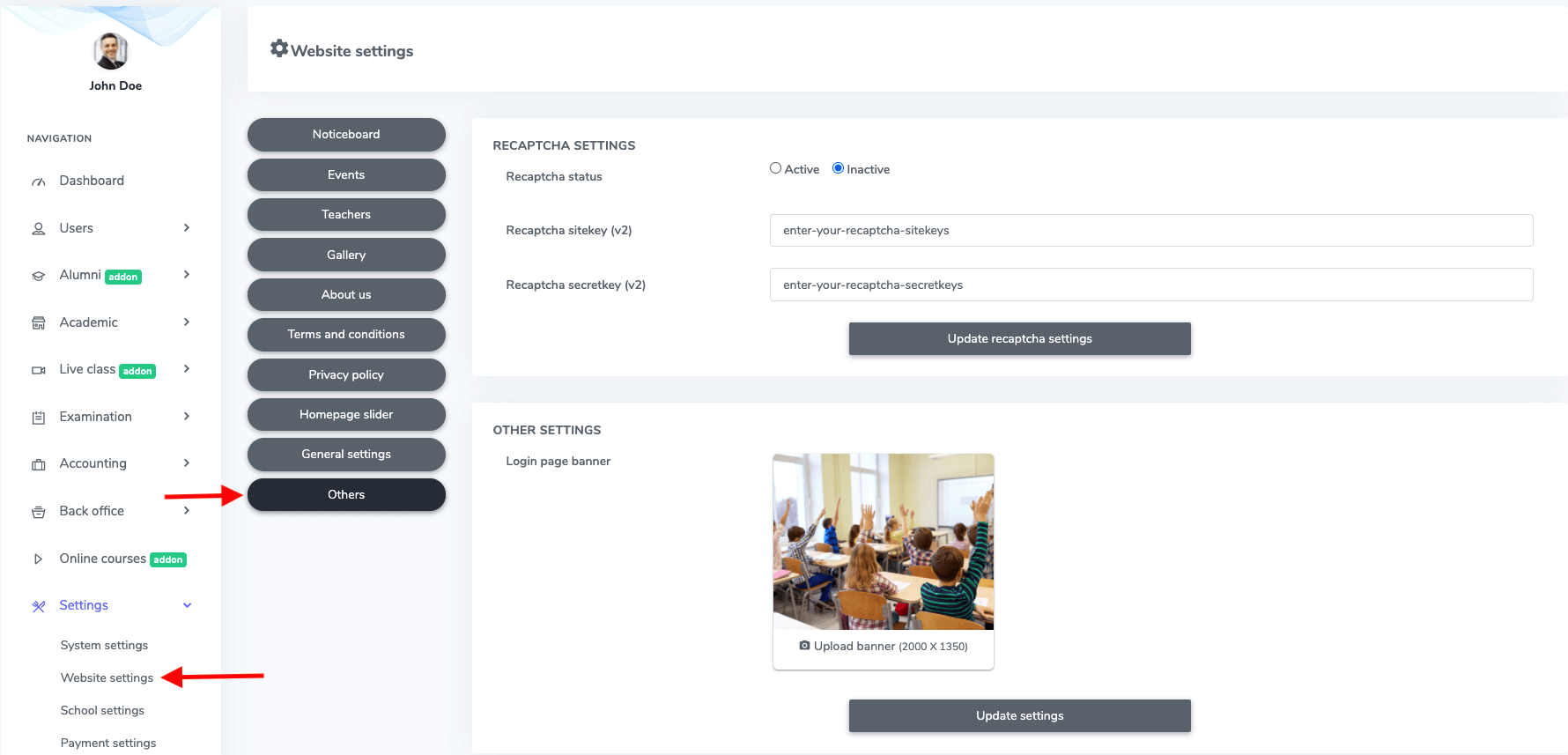This screenshot has height=755, width=1568.
Task: Expand the Live class menu chevron
Action: point(187,368)
